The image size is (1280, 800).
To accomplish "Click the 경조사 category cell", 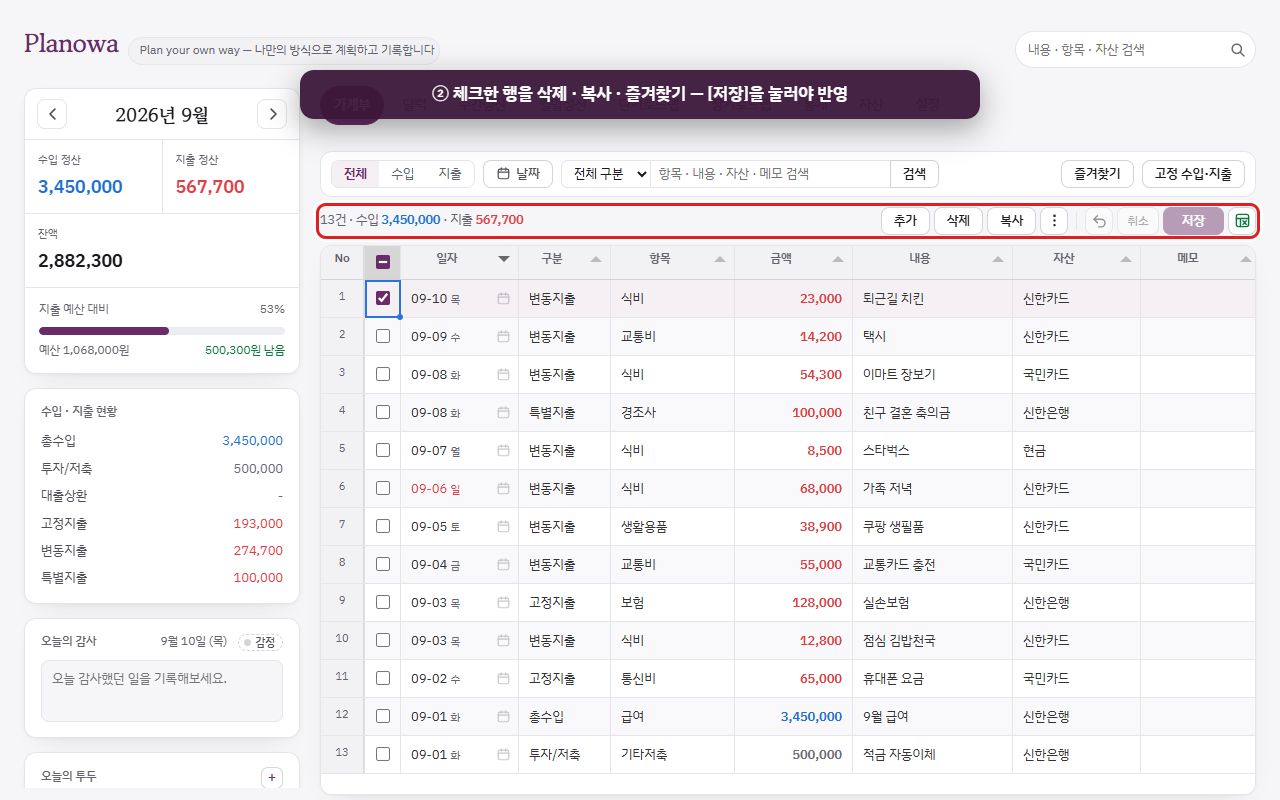I will [672, 412].
